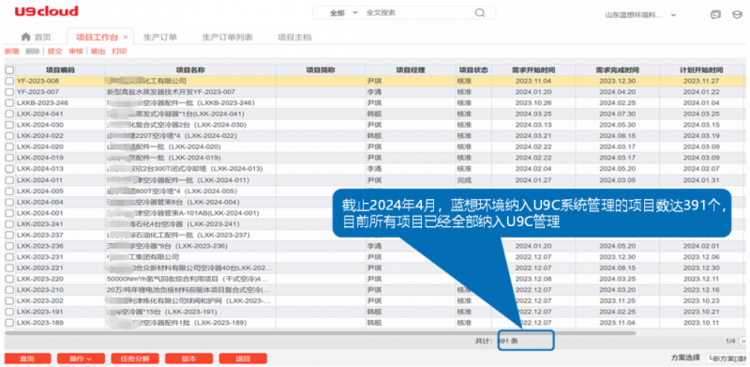Check the box for row YF-2023-007
Viewport: 750px width, 367px height.
[10, 92]
